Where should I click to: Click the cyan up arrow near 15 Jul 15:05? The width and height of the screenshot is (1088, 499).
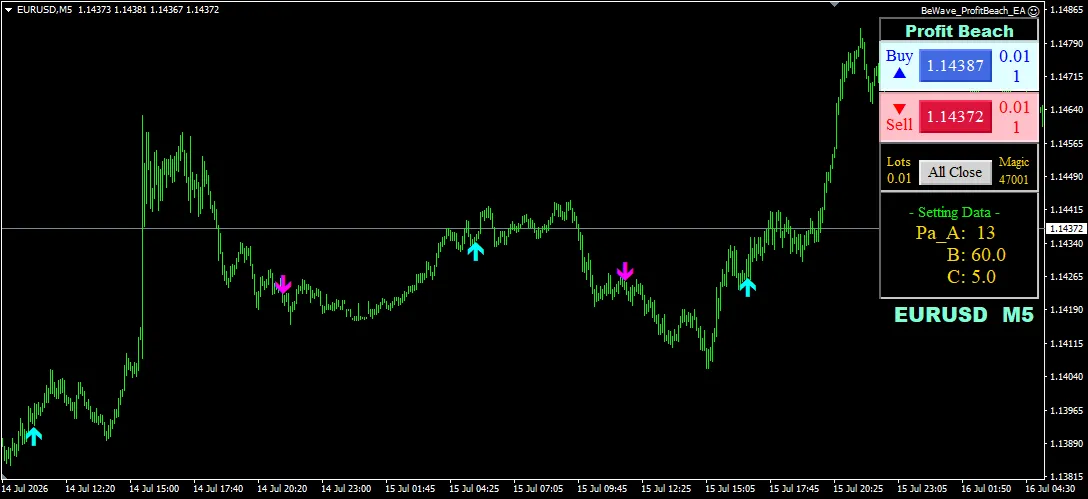[747, 287]
